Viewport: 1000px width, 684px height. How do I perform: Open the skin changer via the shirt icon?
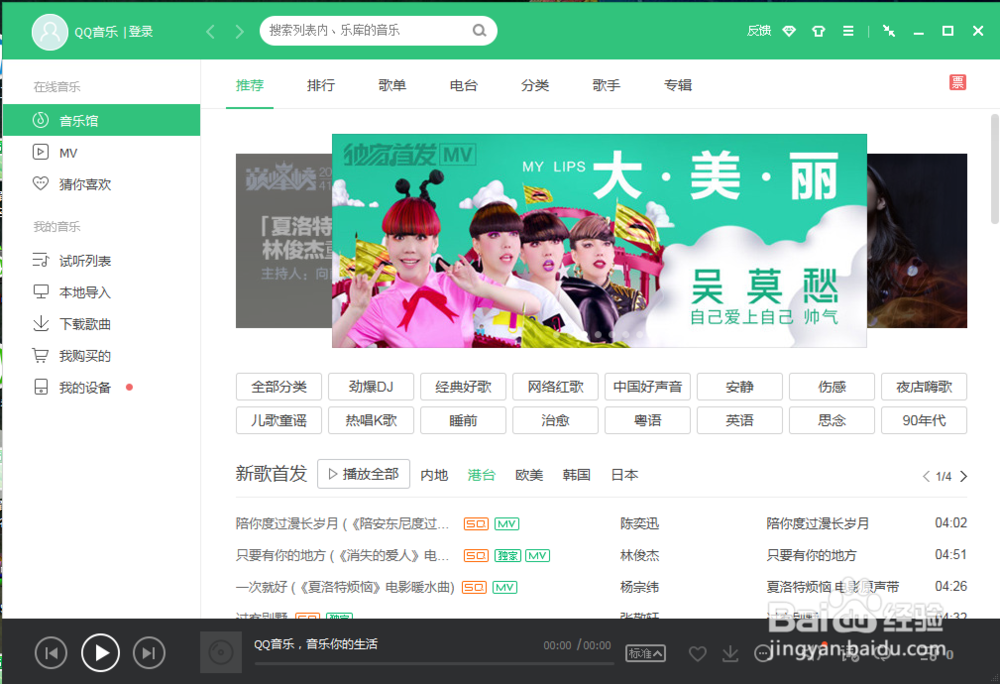(818, 30)
